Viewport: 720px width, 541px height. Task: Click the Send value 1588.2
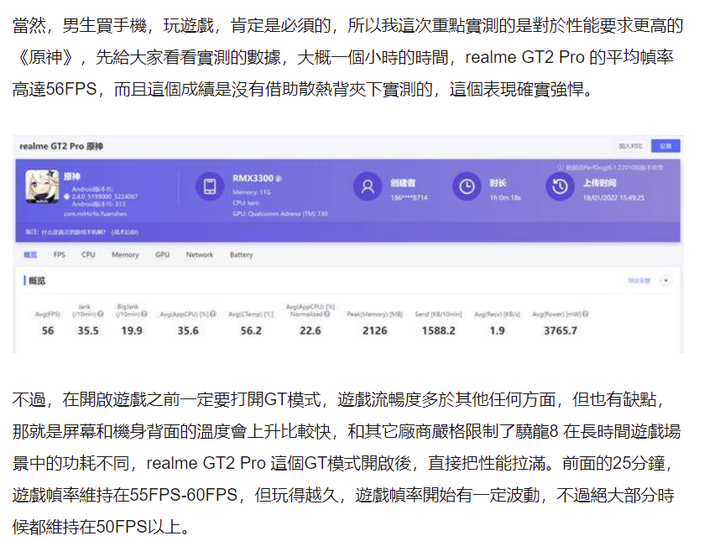439,331
